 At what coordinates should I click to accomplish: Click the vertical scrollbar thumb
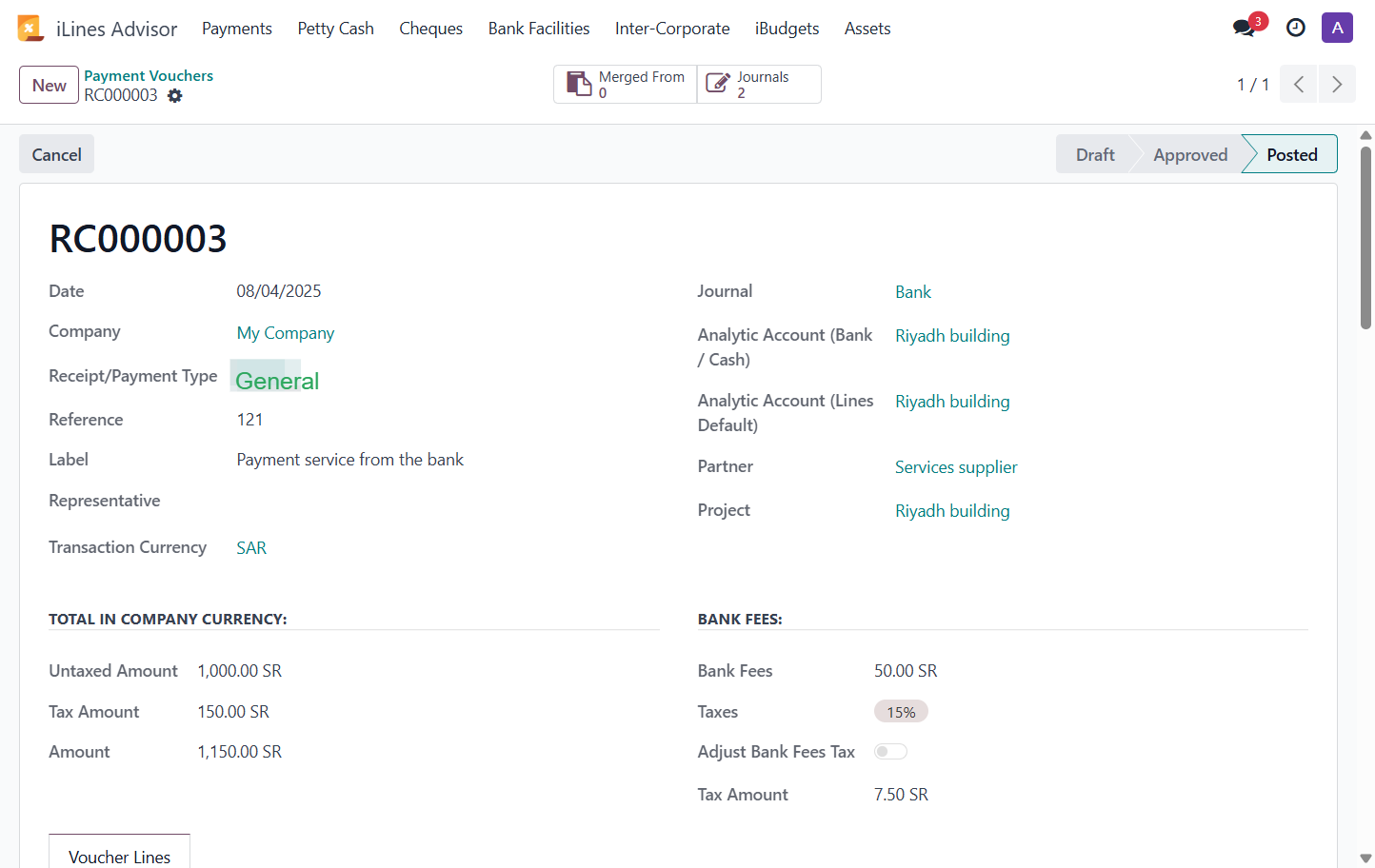(1365, 238)
